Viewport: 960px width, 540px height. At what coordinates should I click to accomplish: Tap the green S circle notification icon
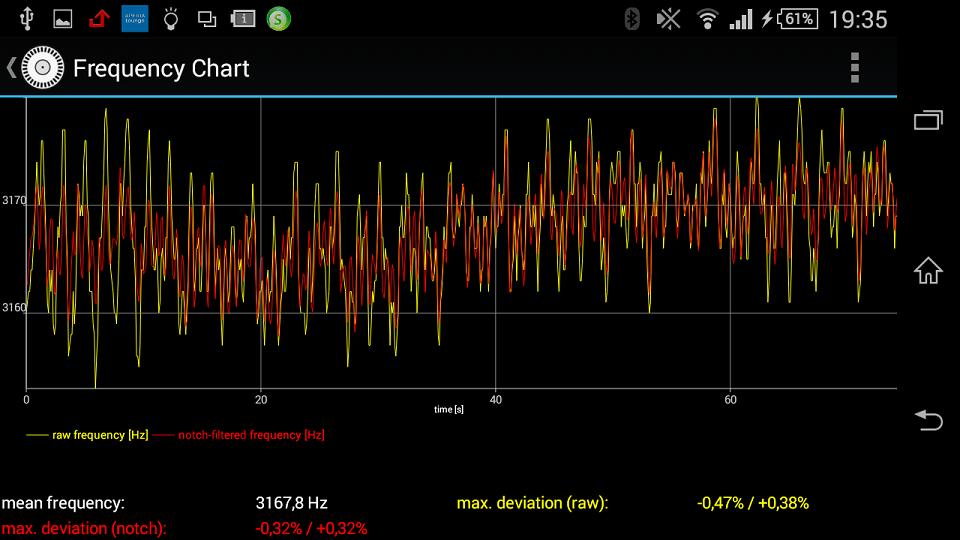point(279,19)
